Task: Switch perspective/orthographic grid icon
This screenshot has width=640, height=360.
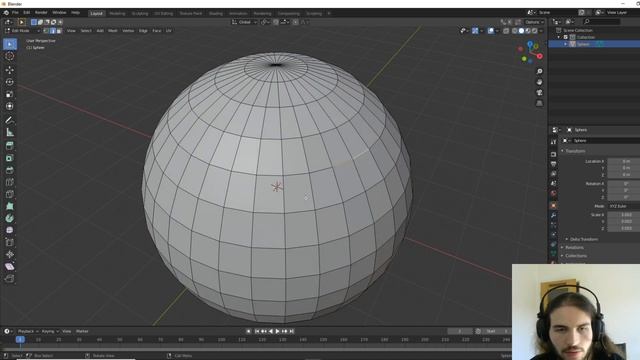Action: (540, 103)
